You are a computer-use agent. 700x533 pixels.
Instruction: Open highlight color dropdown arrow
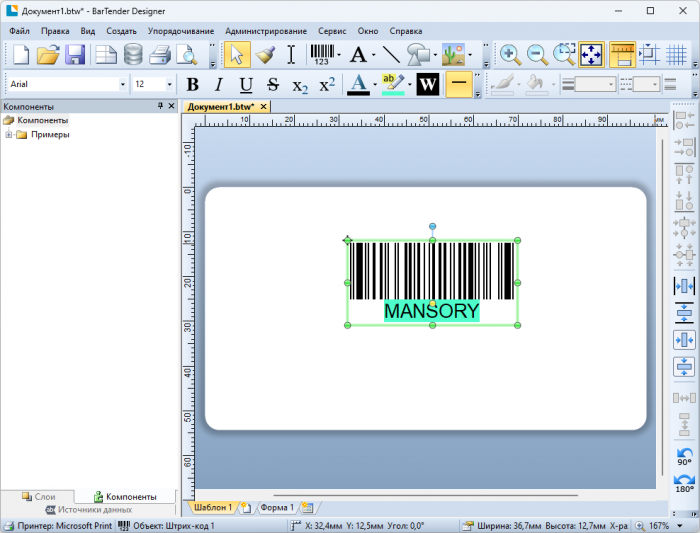[x=409, y=84]
